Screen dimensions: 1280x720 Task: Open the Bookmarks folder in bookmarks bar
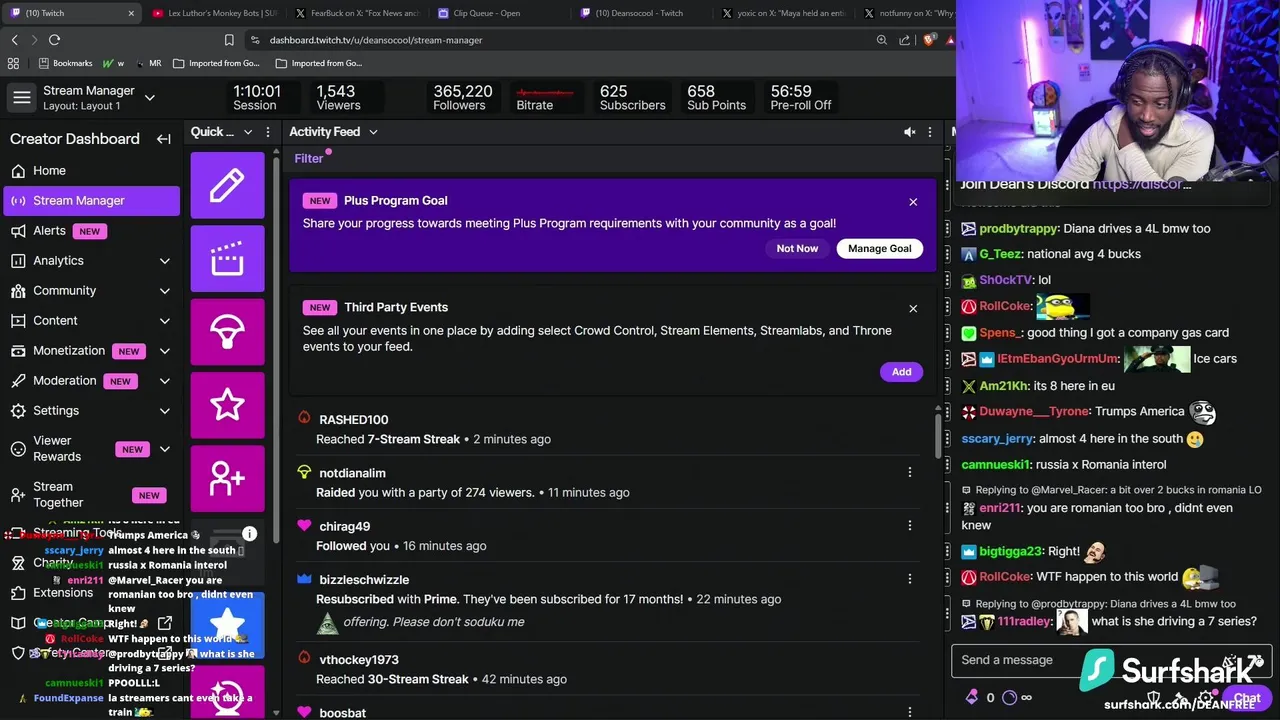[65, 63]
